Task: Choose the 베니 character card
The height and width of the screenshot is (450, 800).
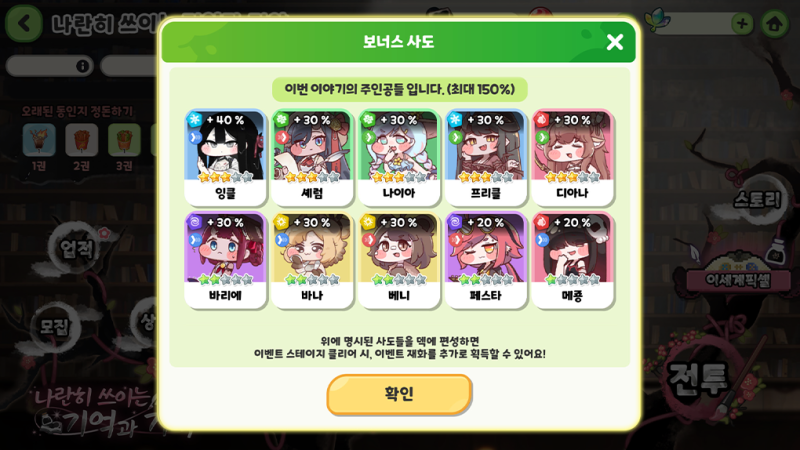Action: click(x=399, y=260)
